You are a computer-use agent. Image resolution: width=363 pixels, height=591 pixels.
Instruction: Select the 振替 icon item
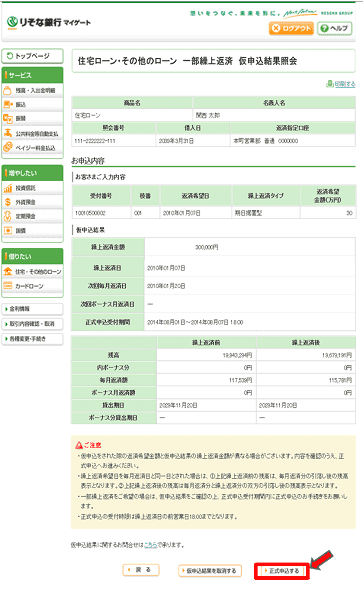[x=32, y=119]
